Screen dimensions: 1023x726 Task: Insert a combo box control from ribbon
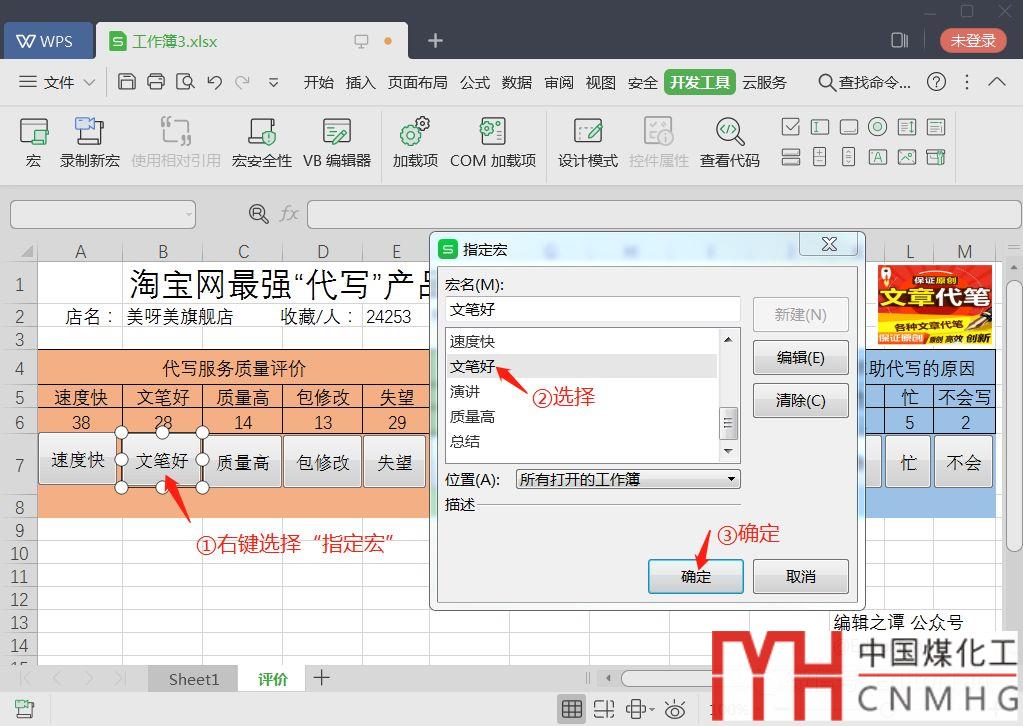936,127
